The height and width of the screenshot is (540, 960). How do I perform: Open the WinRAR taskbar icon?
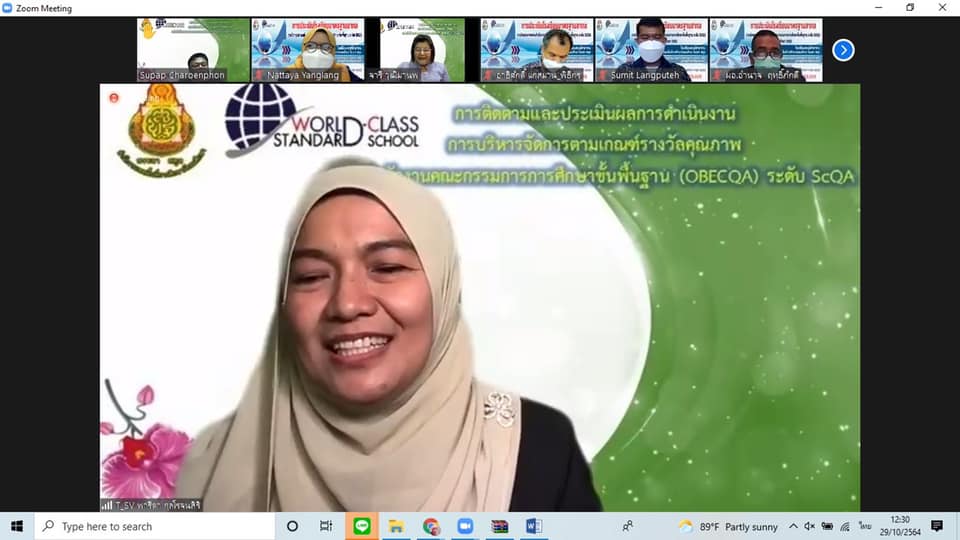(500, 526)
